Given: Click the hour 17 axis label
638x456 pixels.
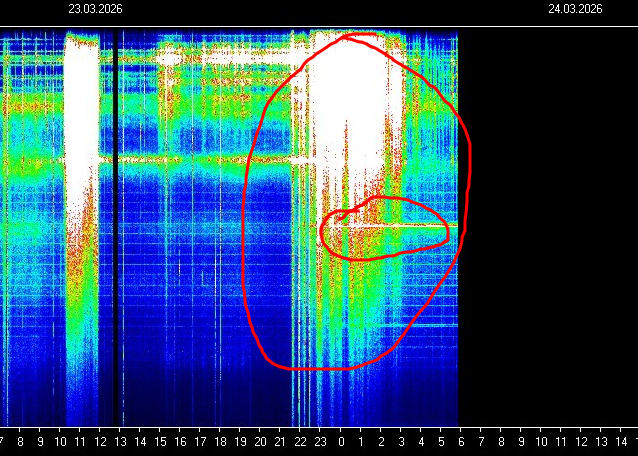Looking at the screenshot, I should pos(200,441).
